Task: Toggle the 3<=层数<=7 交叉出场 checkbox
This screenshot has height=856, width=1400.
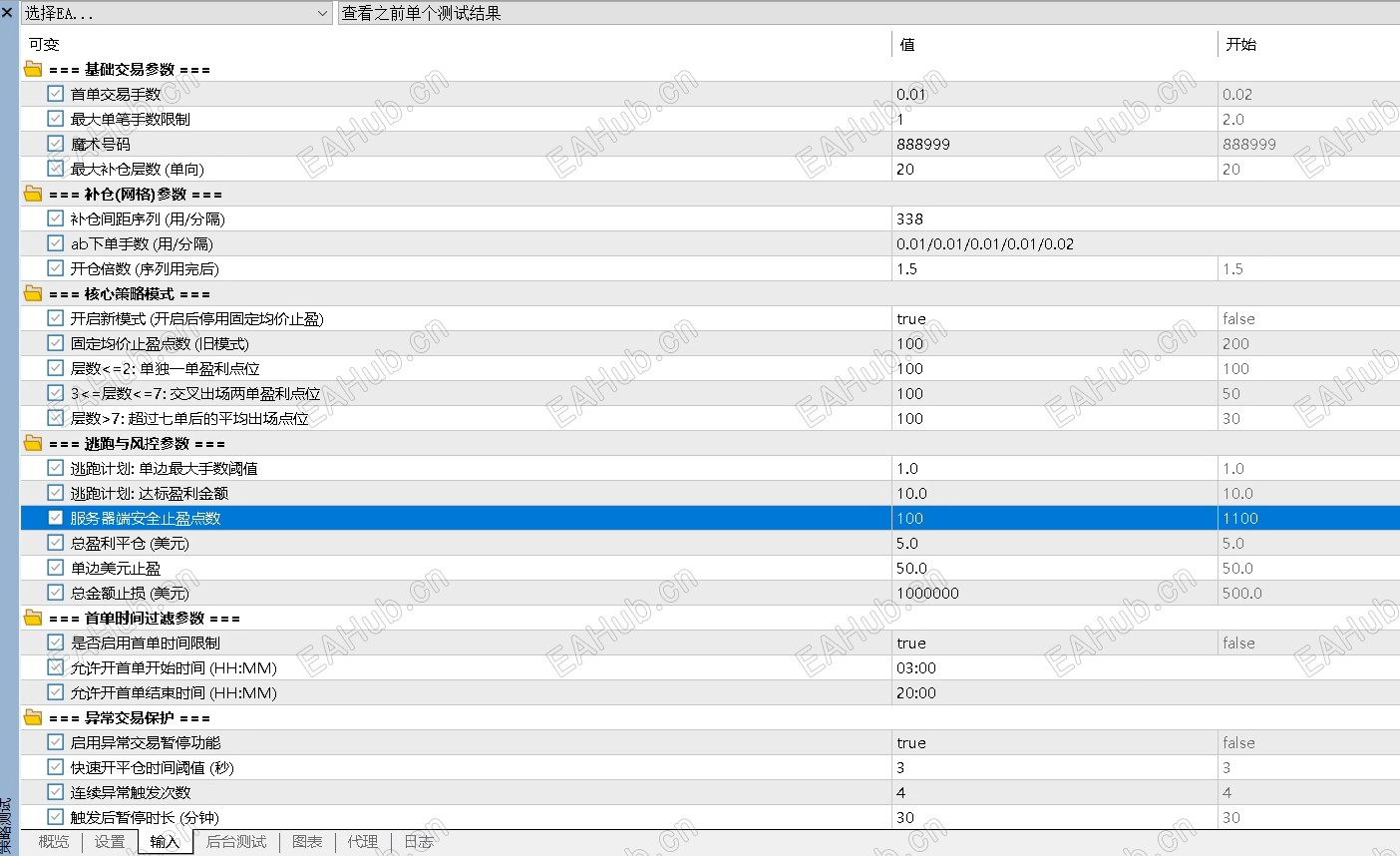Action: click(56, 393)
